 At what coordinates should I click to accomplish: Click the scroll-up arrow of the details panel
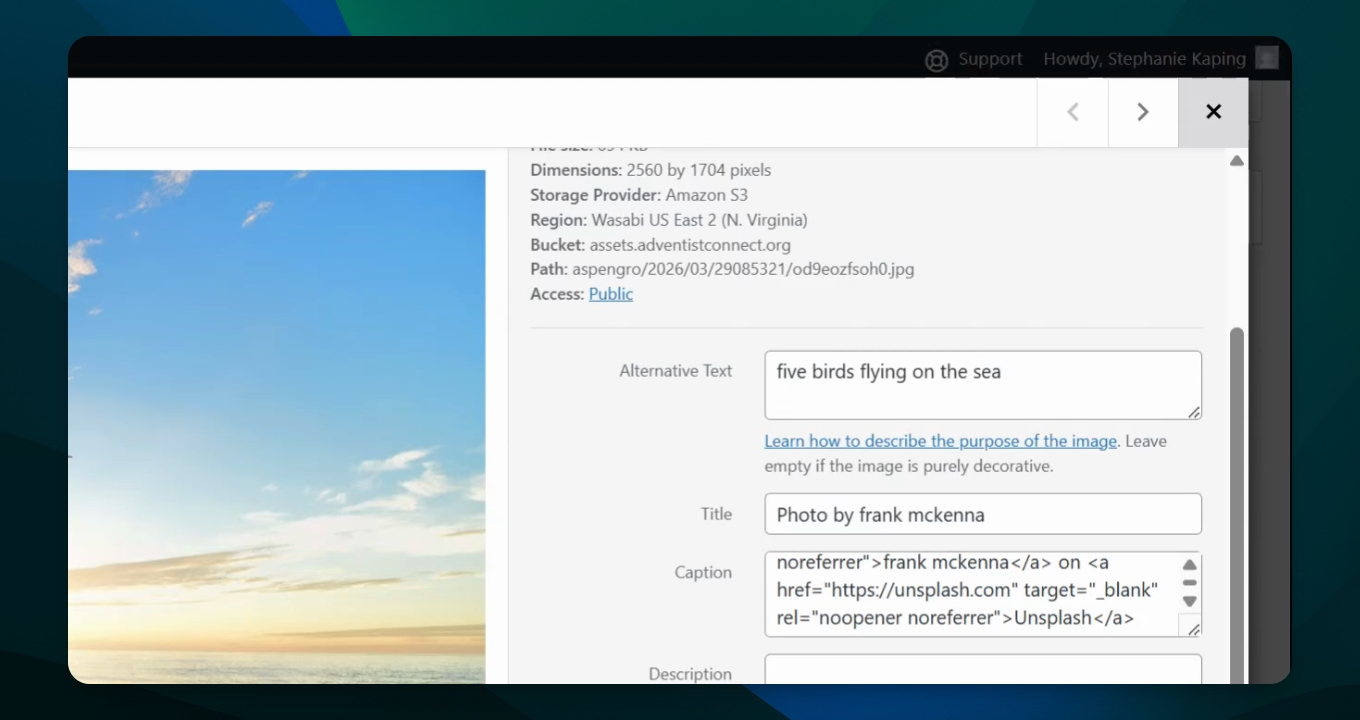pos(1237,161)
